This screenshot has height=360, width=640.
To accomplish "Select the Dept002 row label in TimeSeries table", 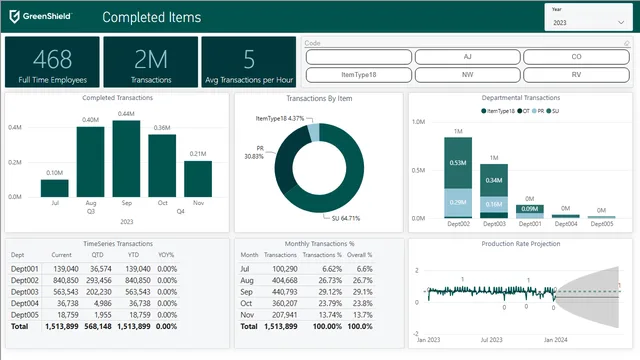I will click(x=24, y=280).
